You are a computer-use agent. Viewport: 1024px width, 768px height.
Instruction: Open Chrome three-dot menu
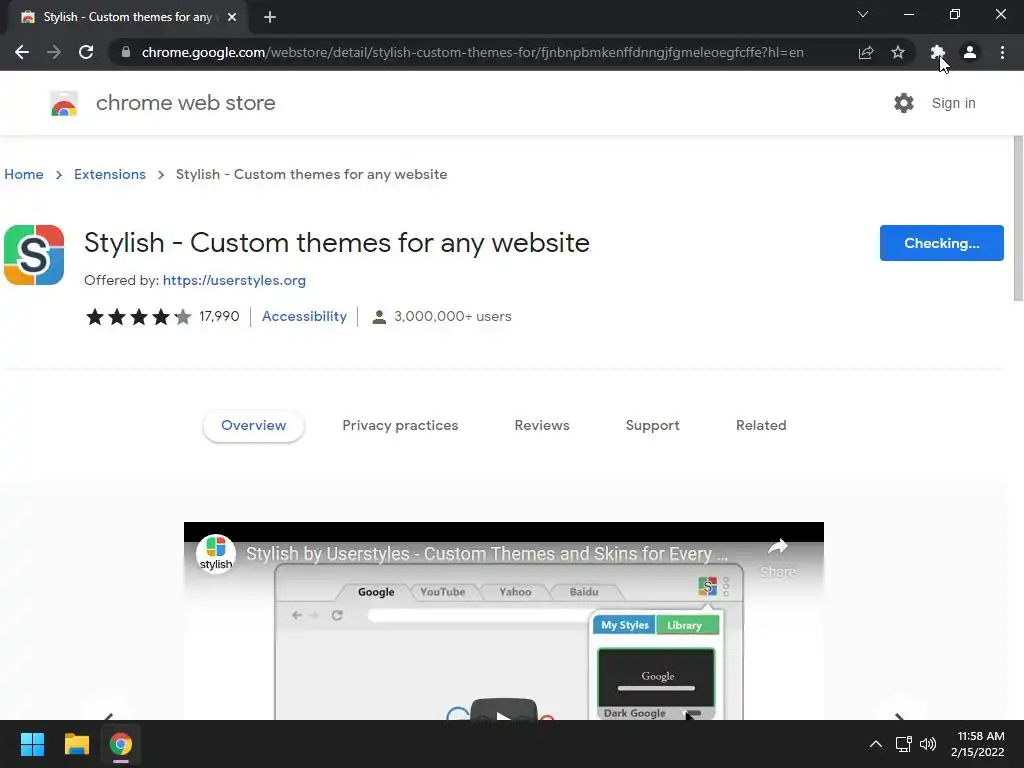coord(1002,52)
